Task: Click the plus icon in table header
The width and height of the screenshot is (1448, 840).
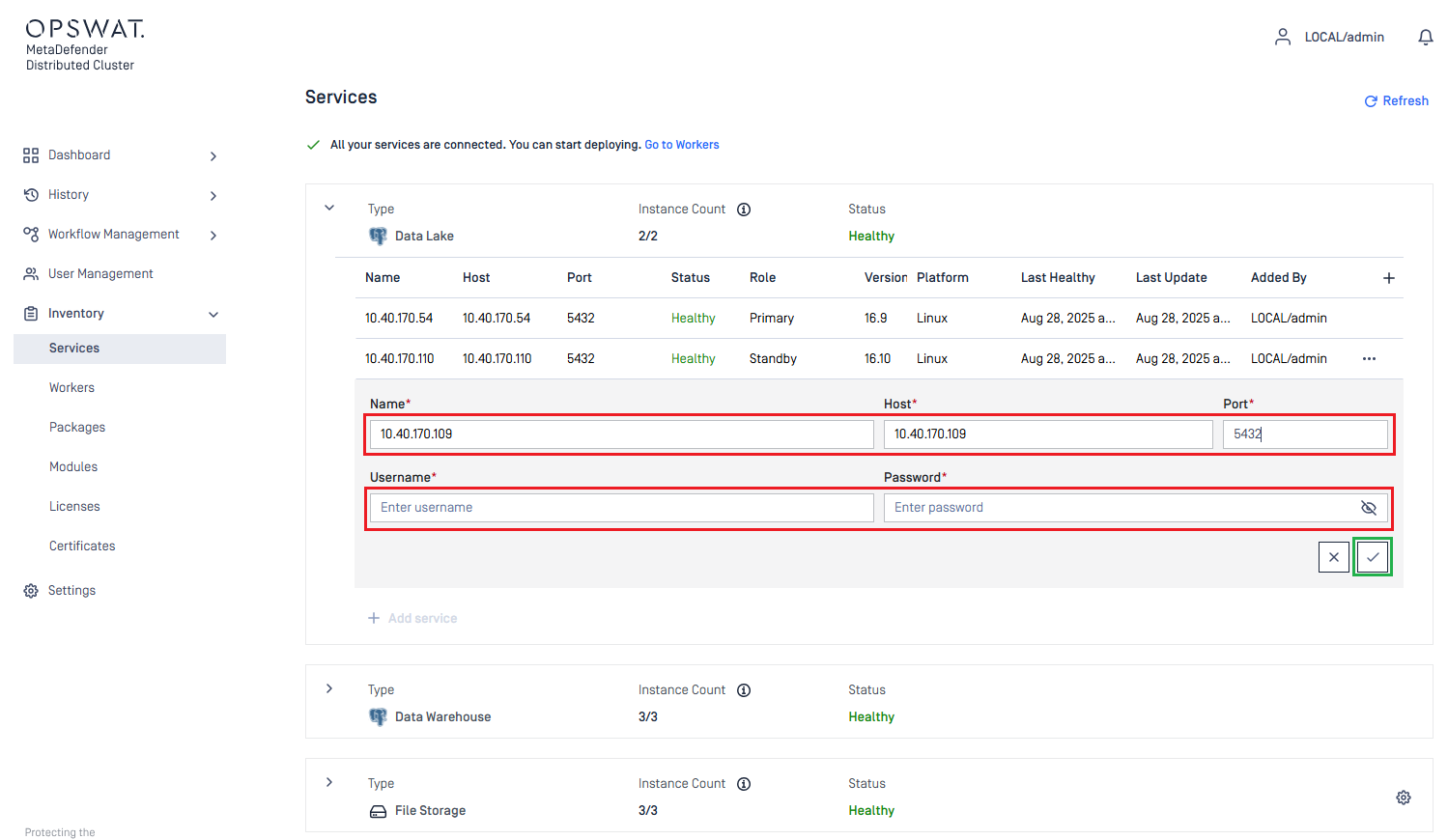Action: [1388, 278]
